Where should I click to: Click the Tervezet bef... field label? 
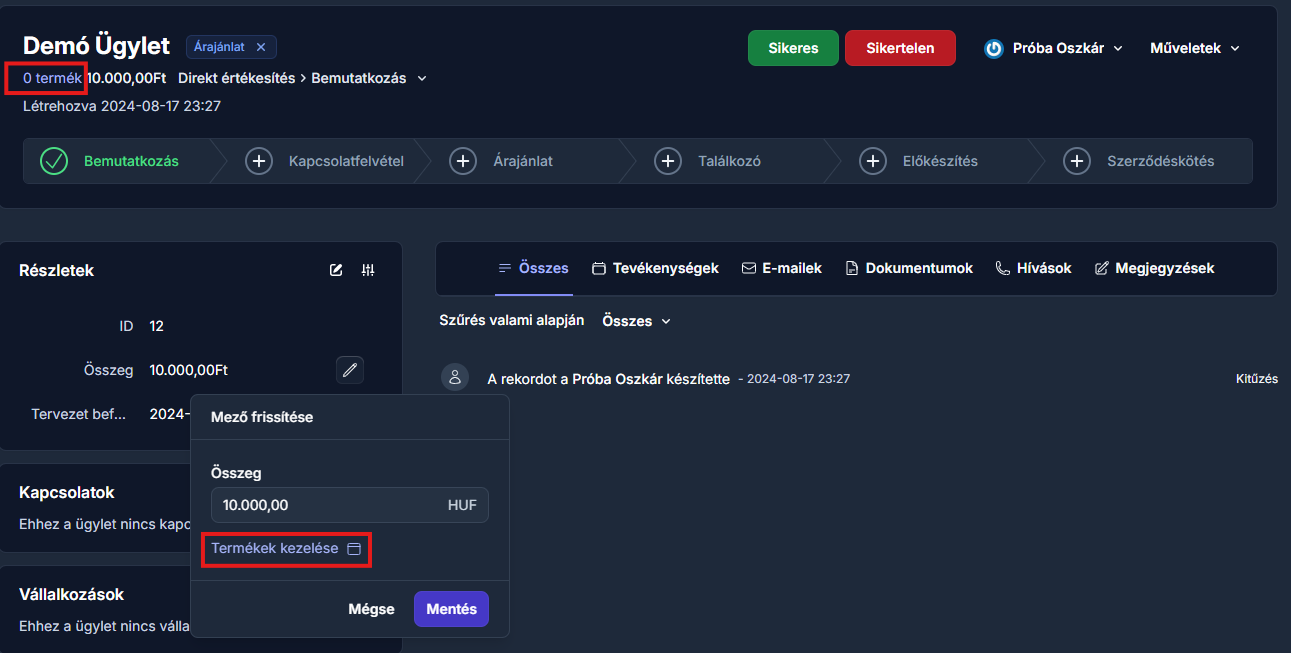[x=79, y=414]
